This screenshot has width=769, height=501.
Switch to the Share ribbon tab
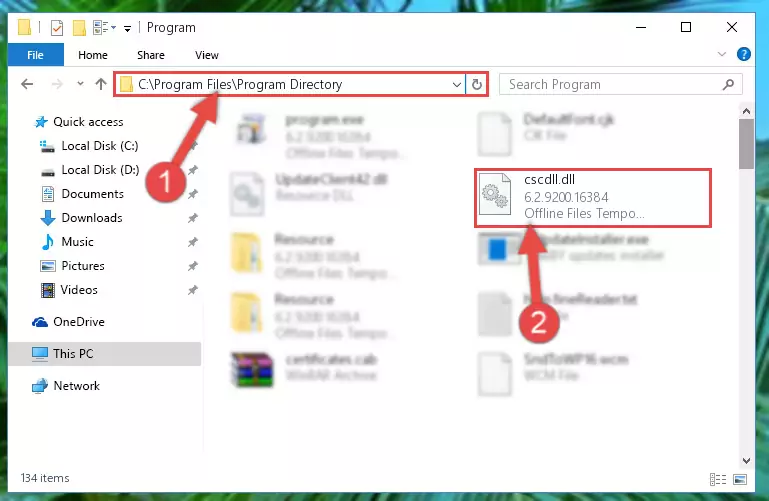point(151,55)
